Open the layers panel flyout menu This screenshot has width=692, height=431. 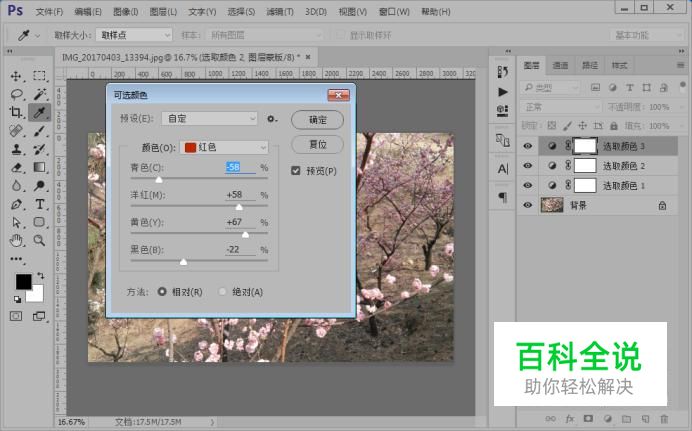click(x=680, y=65)
